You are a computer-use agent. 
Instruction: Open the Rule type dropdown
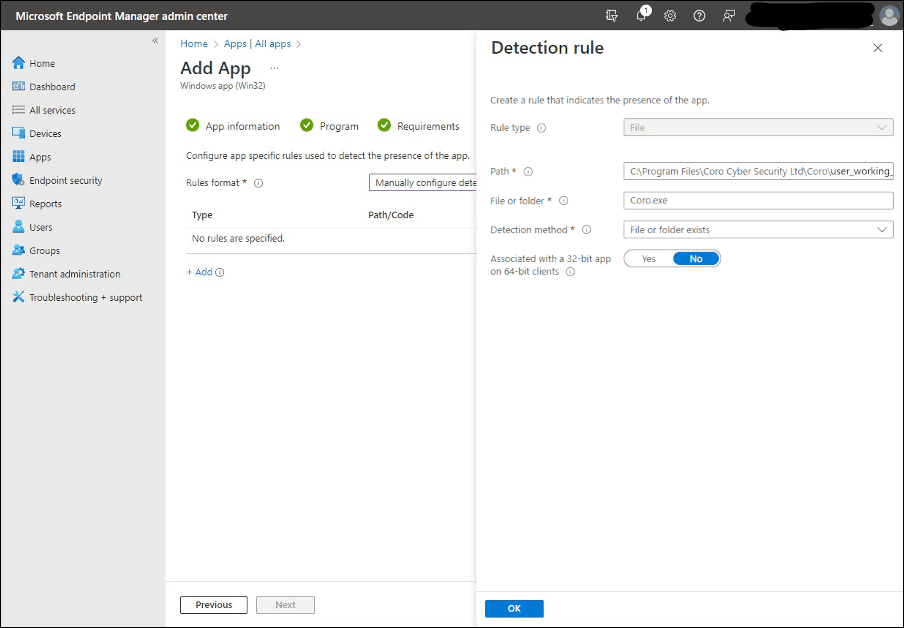tap(758, 127)
